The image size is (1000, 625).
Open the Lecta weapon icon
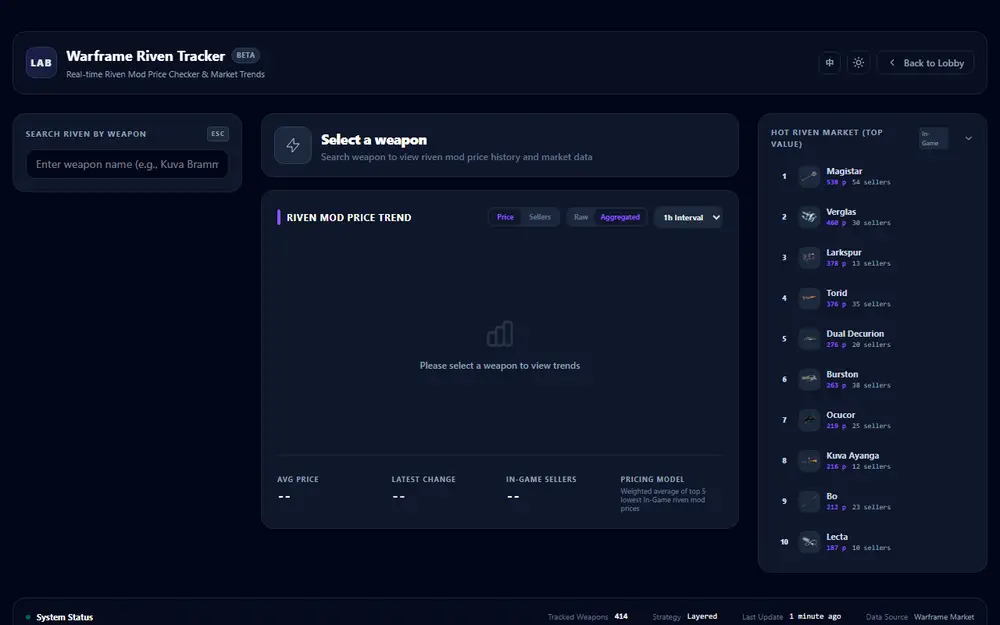(x=809, y=541)
